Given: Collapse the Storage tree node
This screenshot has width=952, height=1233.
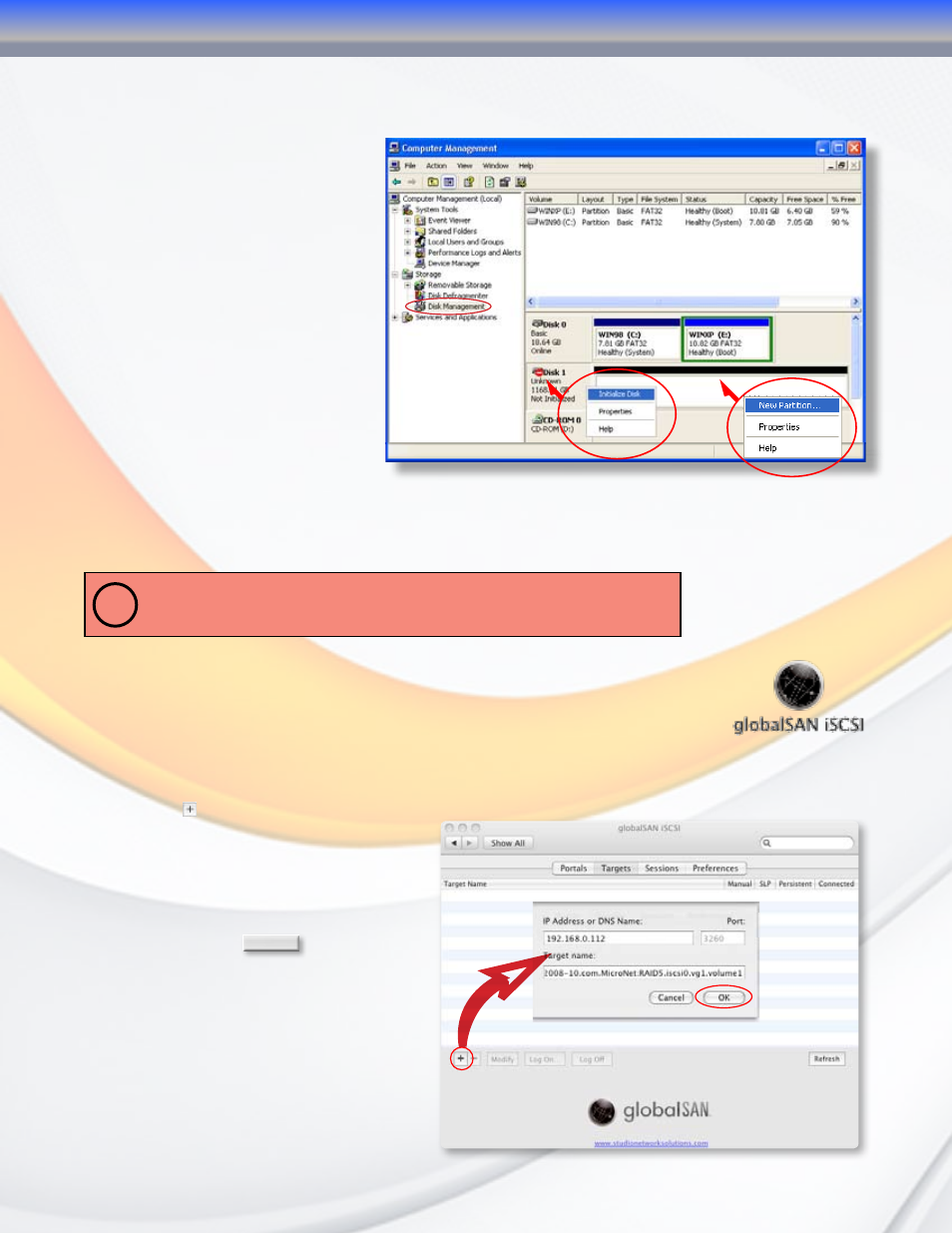Looking at the screenshot, I should (x=395, y=275).
